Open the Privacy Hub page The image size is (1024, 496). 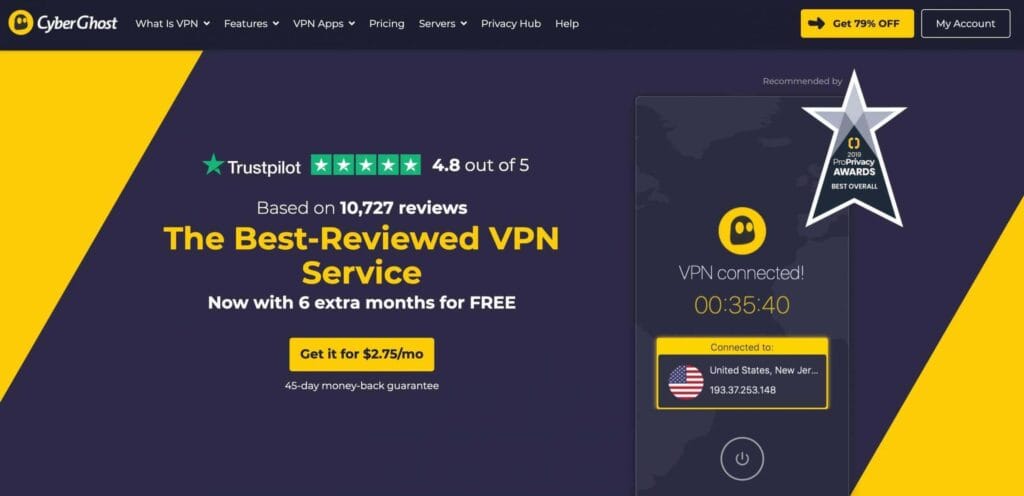[511, 23]
